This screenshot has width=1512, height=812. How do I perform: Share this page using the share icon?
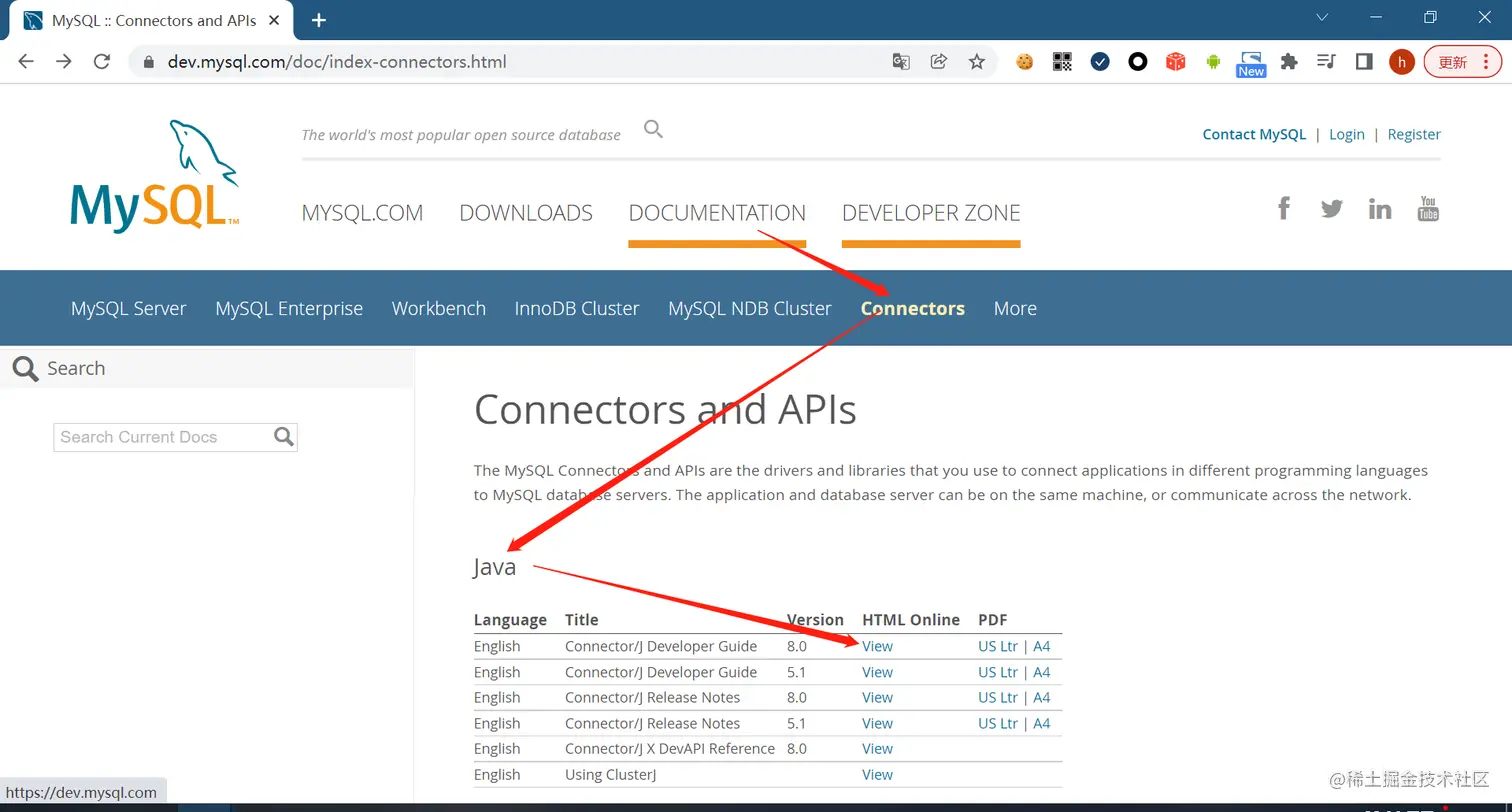pyautogui.click(x=939, y=62)
